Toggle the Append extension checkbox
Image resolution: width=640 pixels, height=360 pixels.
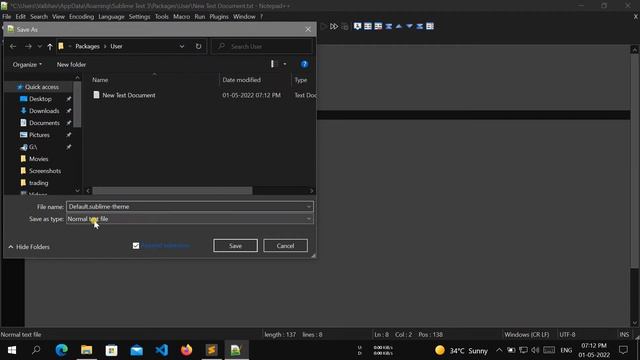point(136,246)
